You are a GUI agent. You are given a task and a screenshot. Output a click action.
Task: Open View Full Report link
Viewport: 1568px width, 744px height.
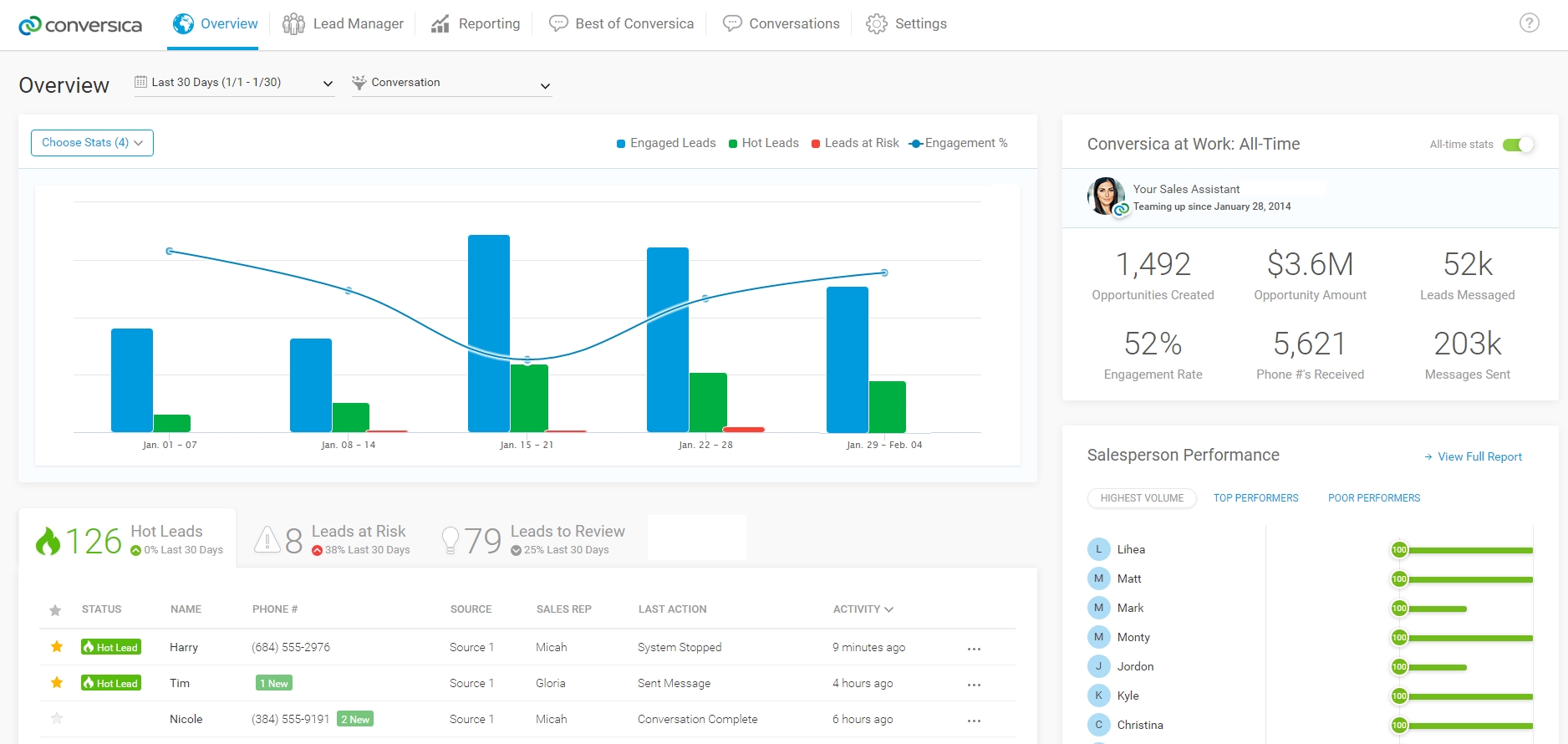click(1473, 456)
